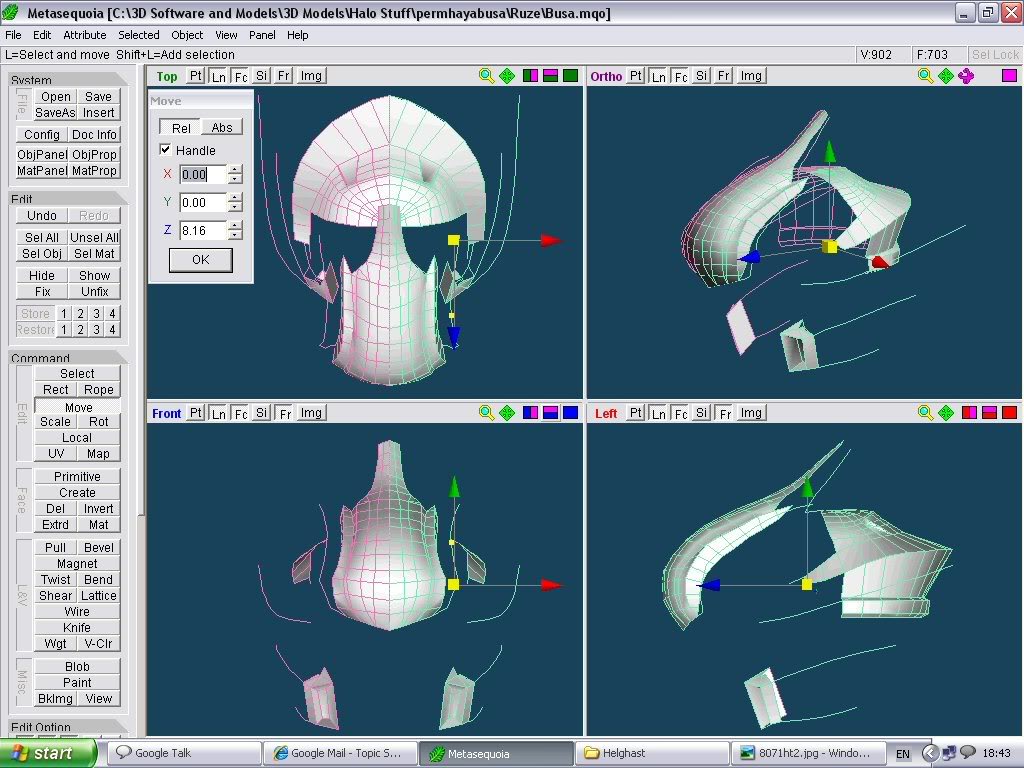Open the Attribute menu

(84, 35)
